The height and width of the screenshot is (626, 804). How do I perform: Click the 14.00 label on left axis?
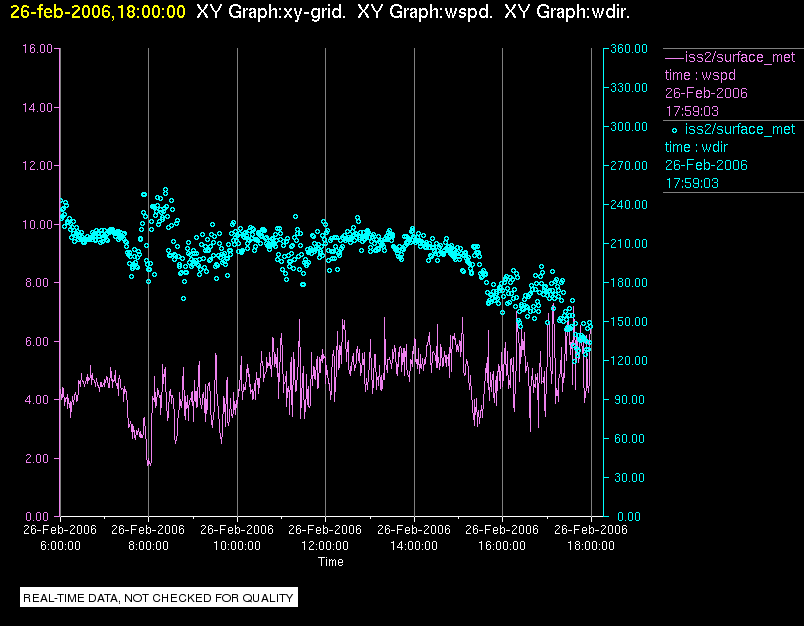coord(37,108)
